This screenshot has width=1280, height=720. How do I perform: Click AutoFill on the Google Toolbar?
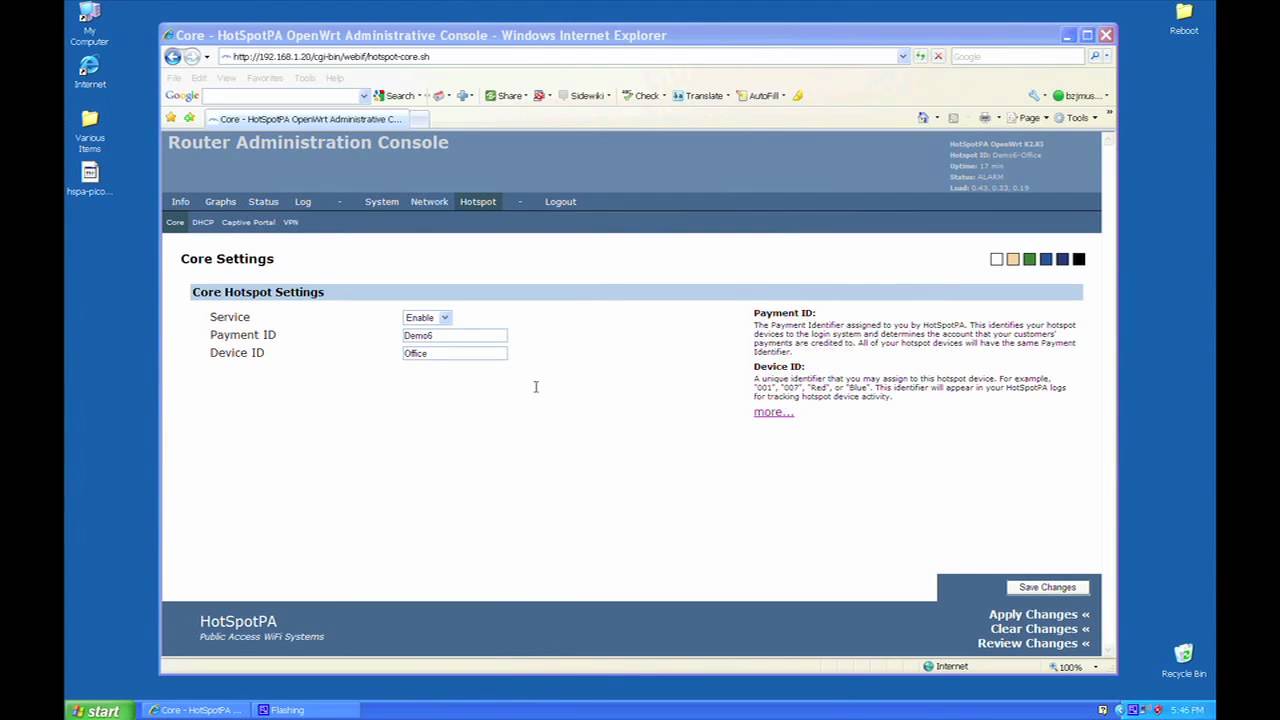tap(758, 96)
